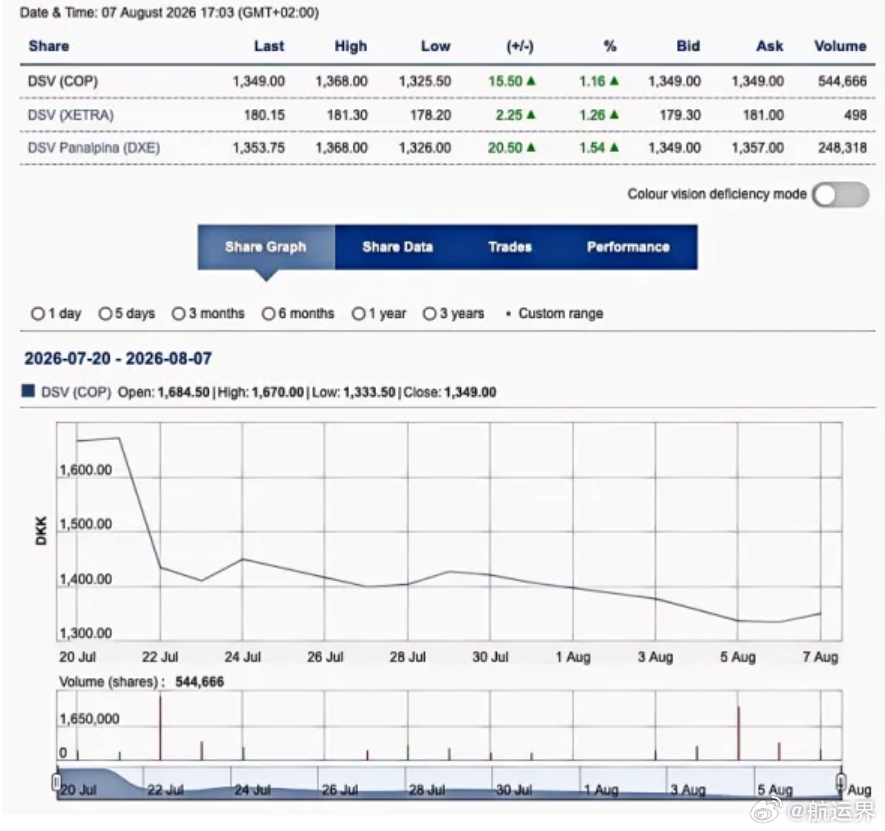This screenshot has height=831, width=885.
Task: Click the High column header
Action: tap(351, 46)
